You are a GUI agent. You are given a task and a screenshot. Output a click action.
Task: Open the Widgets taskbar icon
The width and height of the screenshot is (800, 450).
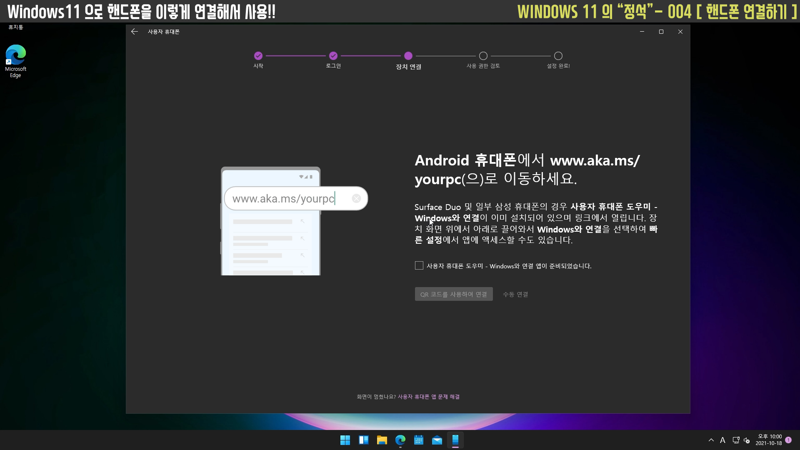(x=363, y=440)
